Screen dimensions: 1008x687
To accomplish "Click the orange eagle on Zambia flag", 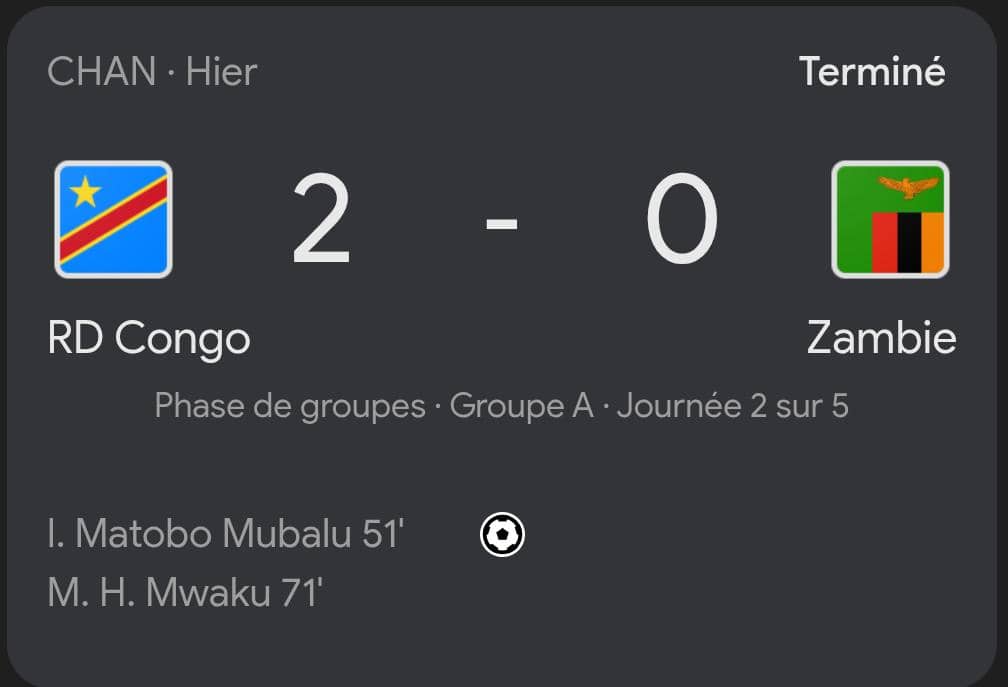I will tap(908, 187).
